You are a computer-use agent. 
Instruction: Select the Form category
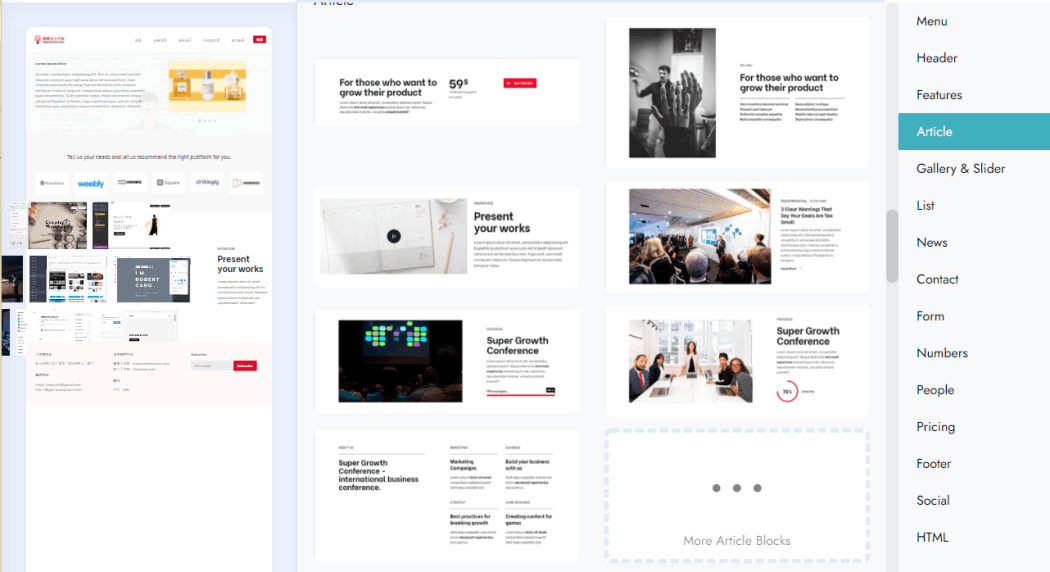(930, 316)
